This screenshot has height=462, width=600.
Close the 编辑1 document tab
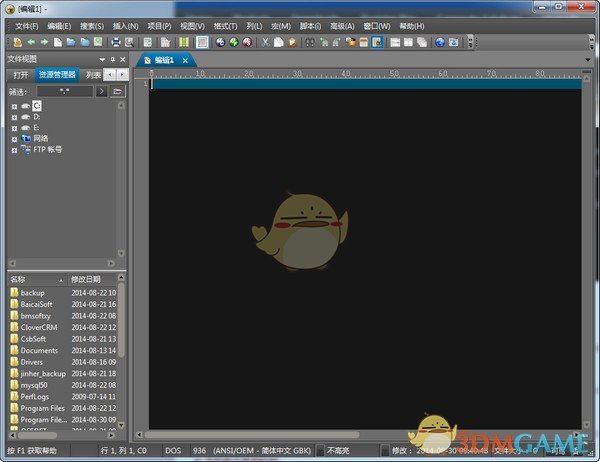click(185, 61)
